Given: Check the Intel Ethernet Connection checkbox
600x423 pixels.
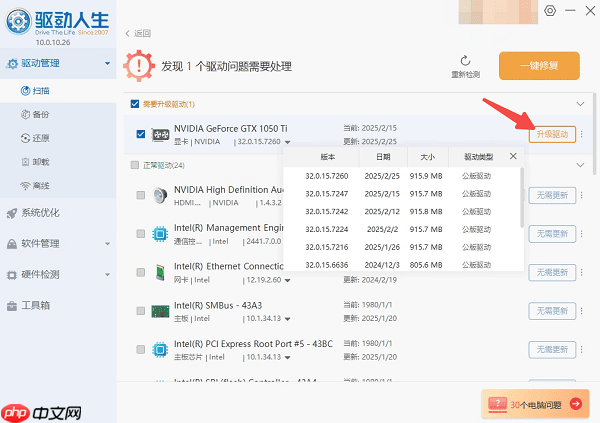Looking at the screenshot, I should pyautogui.click(x=141, y=272).
